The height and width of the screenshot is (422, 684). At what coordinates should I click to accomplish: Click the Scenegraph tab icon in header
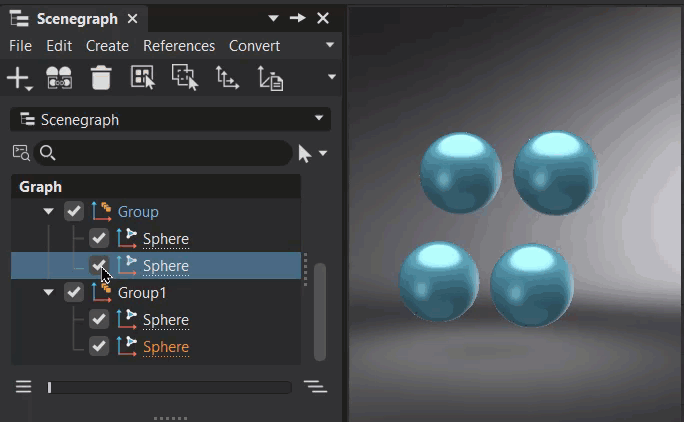point(19,19)
